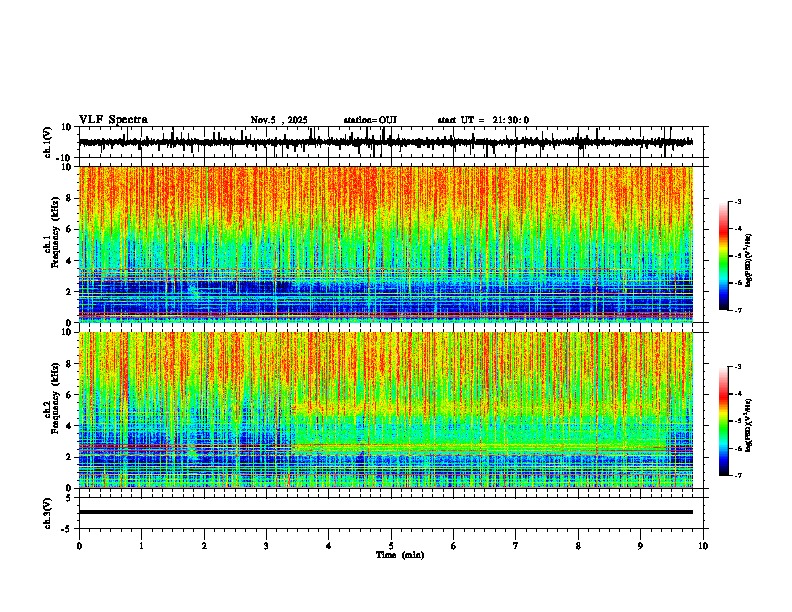Click the ch.2 colorbar "log(PSD)" unit label
This screenshot has width=792, height=612.
749,425
